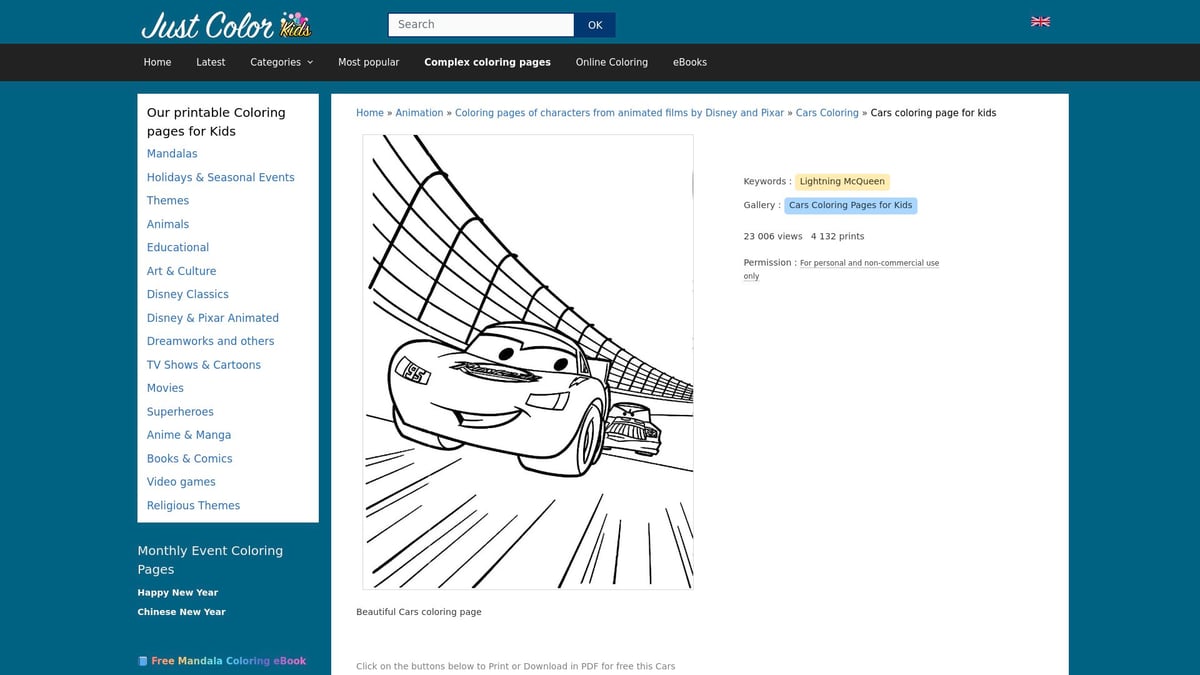Visit the Cars Coloring breadcrumb link
The height and width of the screenshot is (675, 1200).
pyautogui.click(x=827, y=112)
